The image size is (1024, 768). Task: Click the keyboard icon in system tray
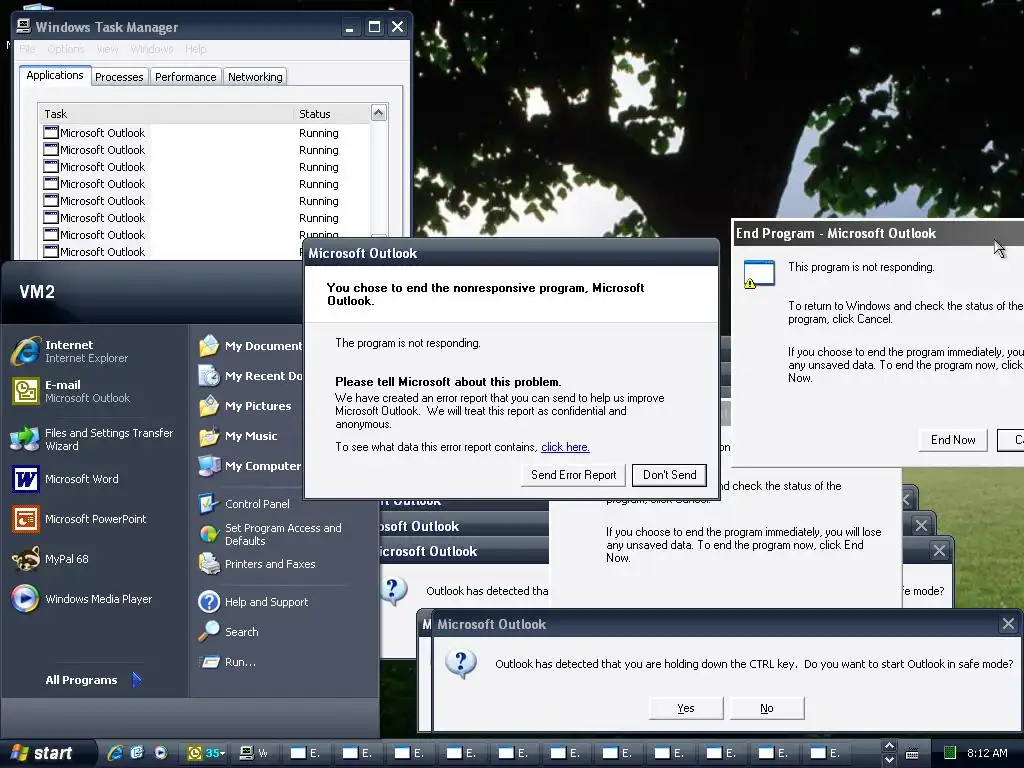[912, 754]
